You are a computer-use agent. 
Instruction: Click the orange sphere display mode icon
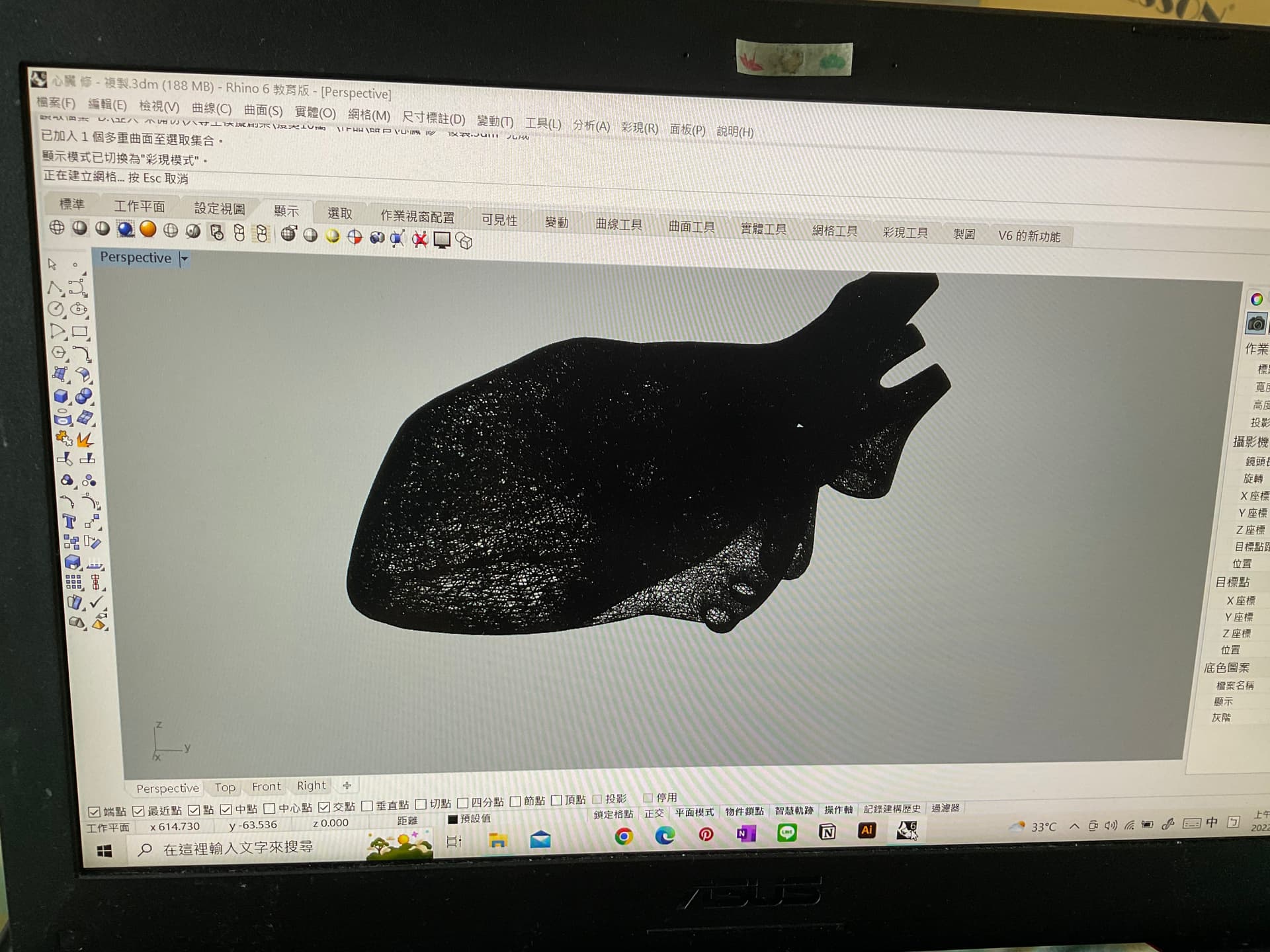[148, 229]
